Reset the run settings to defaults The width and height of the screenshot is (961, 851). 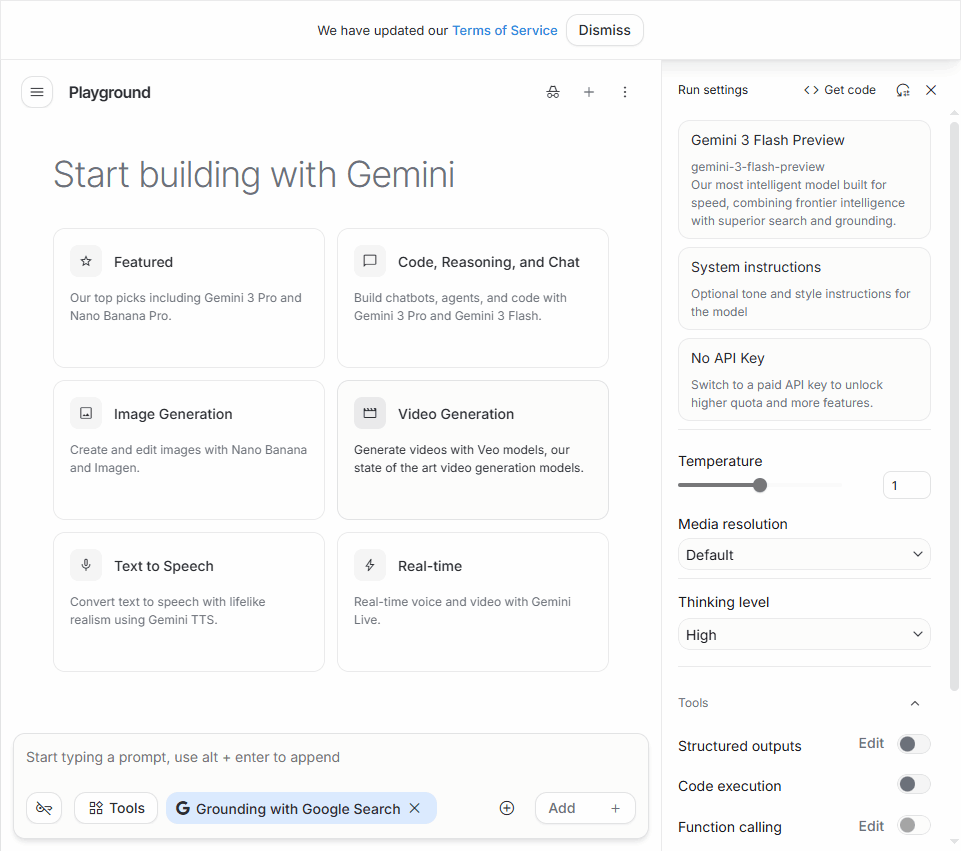pos(903,89)
